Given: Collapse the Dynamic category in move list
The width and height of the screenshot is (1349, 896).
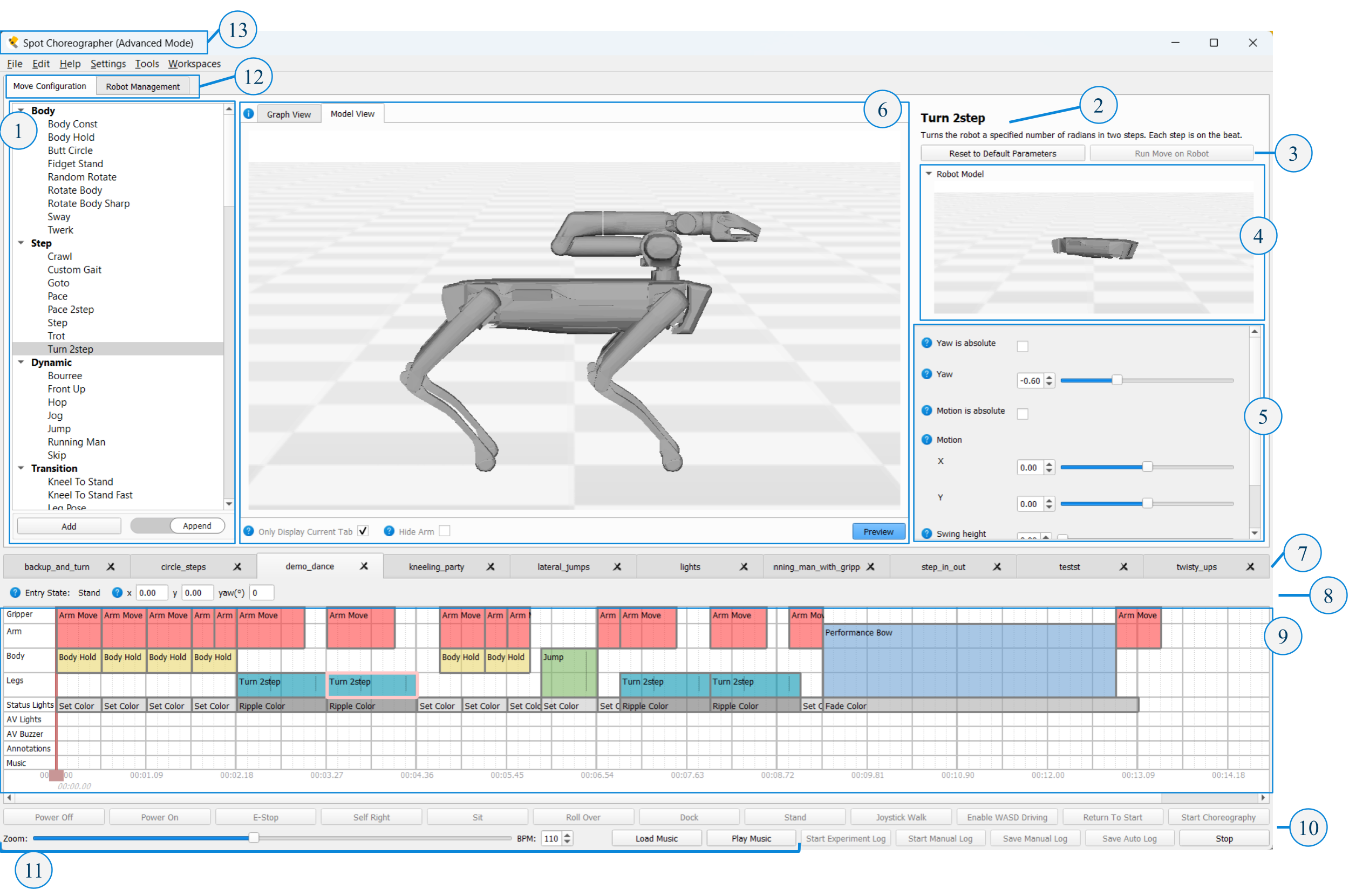Looking at the screenshot, I should [21, 362].
